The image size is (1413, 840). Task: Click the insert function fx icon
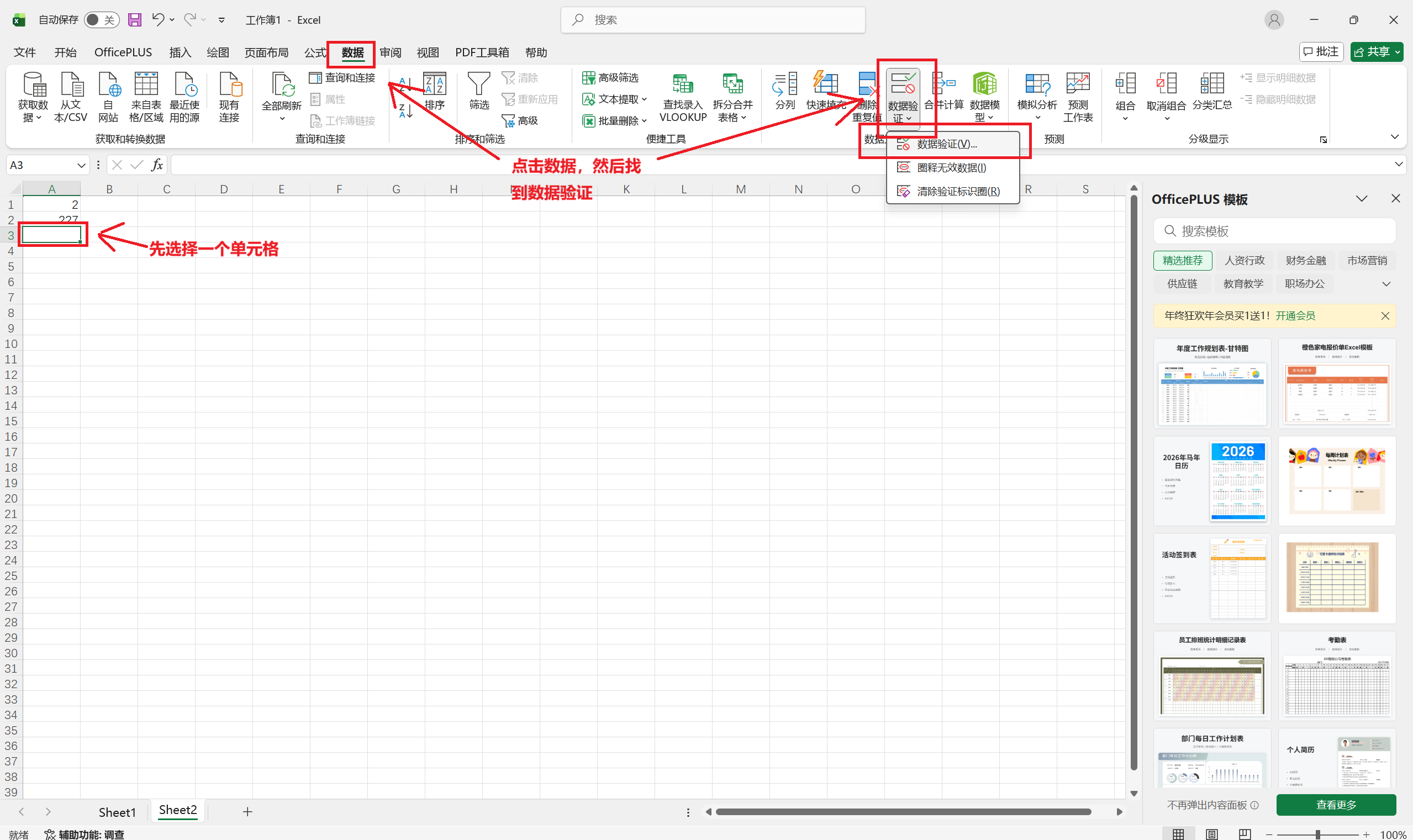click(x=157, y=165)
